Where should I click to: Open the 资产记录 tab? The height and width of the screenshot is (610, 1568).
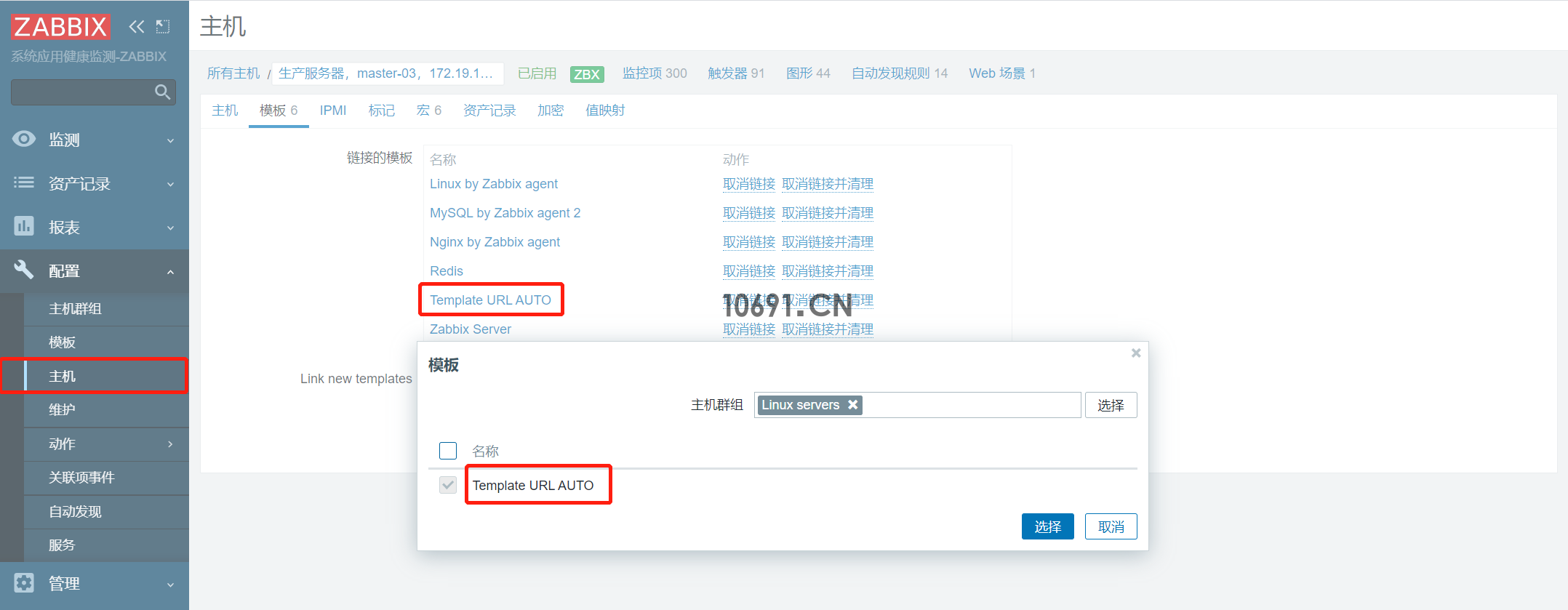(x=489, y=111)
